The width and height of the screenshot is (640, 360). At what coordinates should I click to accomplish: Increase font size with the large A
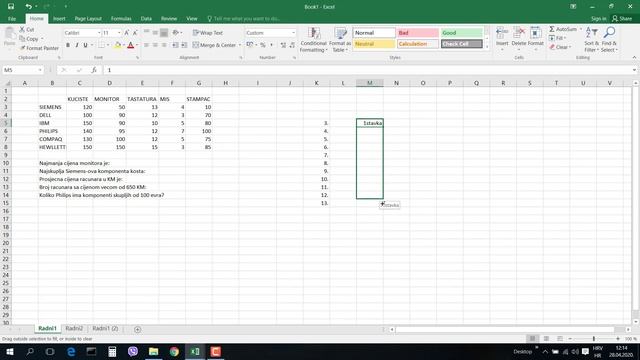(127, 33)
